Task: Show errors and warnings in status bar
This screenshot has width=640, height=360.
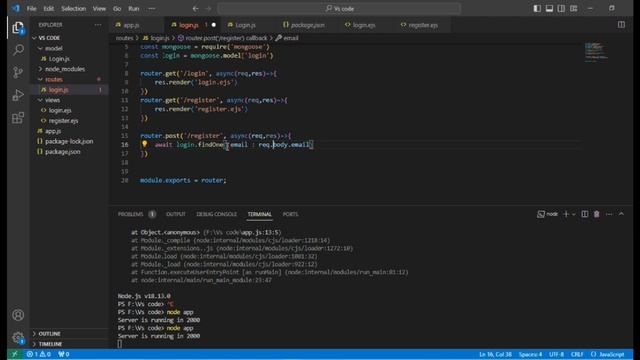Action: [39, 354]
